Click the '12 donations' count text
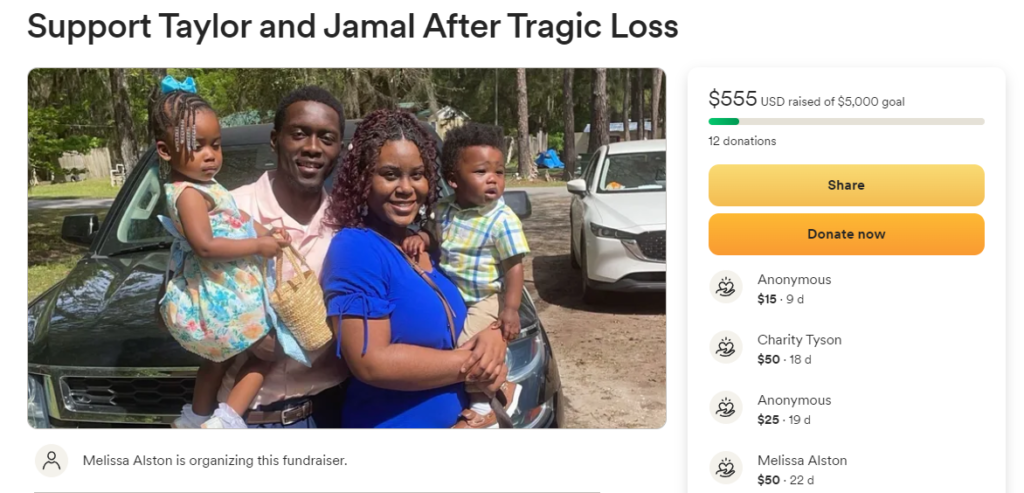1024x493 pixels. point(742,141)
